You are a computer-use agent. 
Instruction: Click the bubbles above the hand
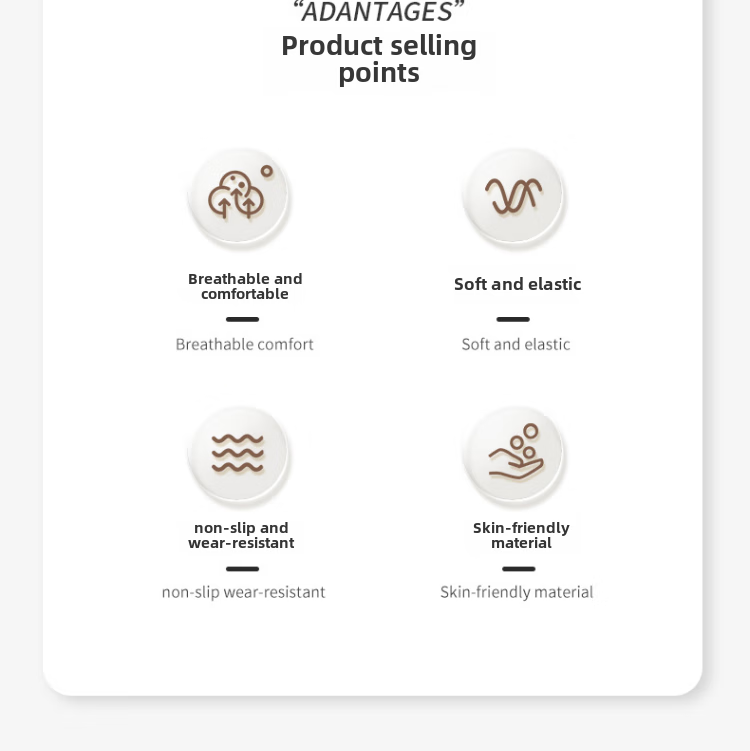525,436
